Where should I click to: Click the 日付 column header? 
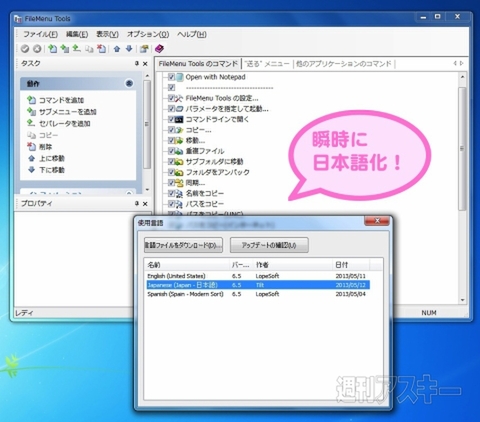(351, 265)
